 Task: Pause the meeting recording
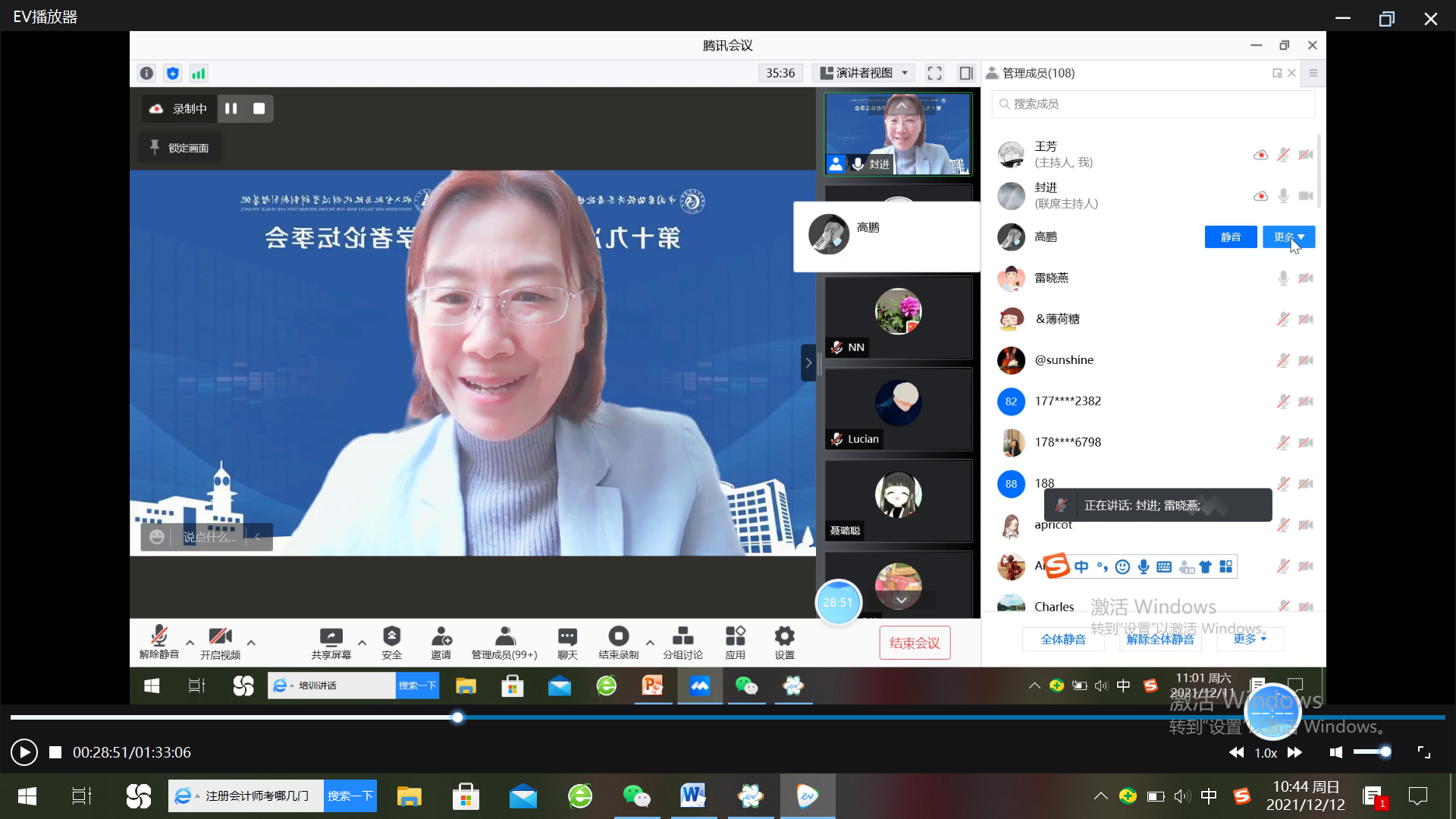(x=231, y=108)
